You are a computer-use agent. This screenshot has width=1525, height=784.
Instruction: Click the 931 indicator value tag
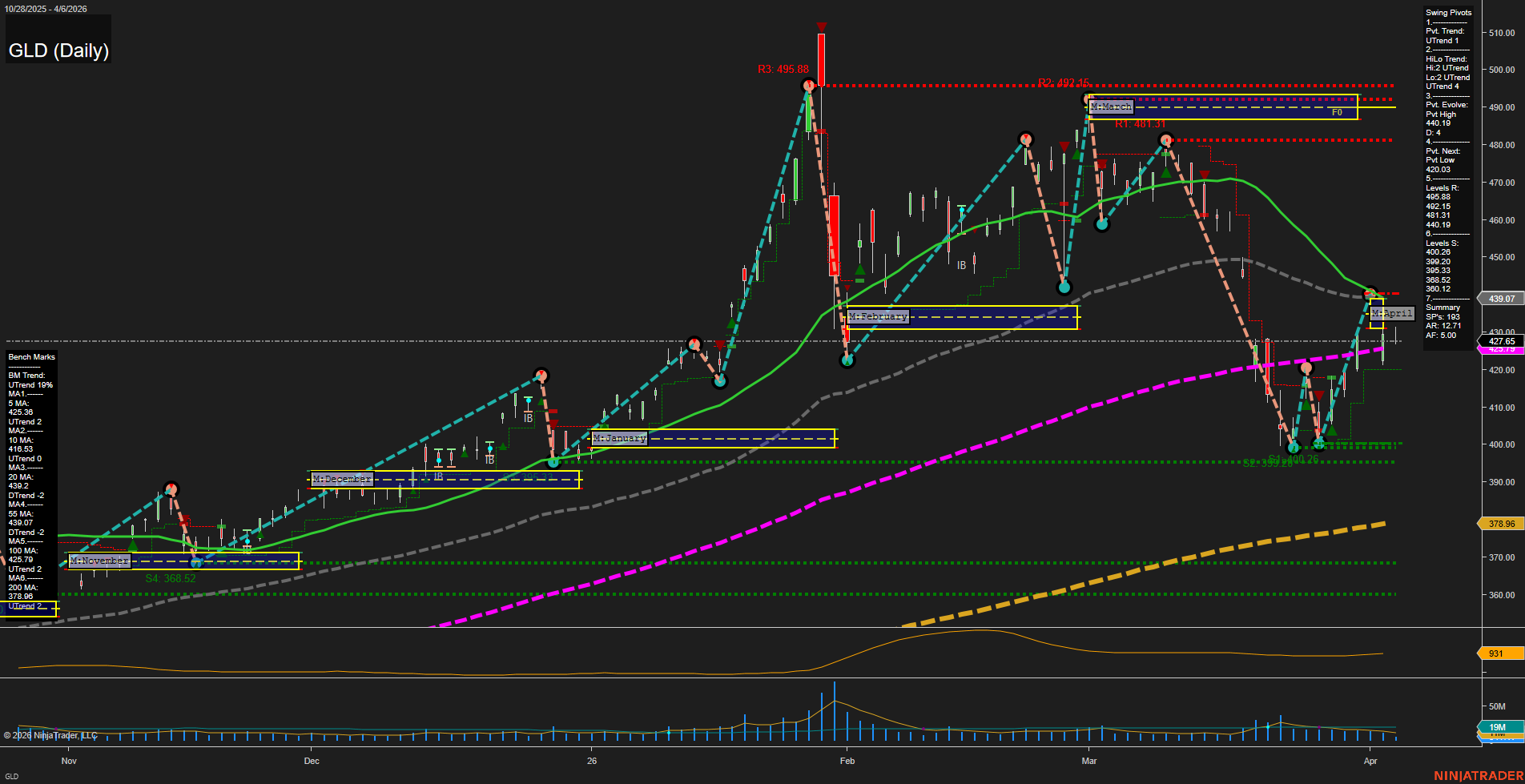[x=1495, y=653]
